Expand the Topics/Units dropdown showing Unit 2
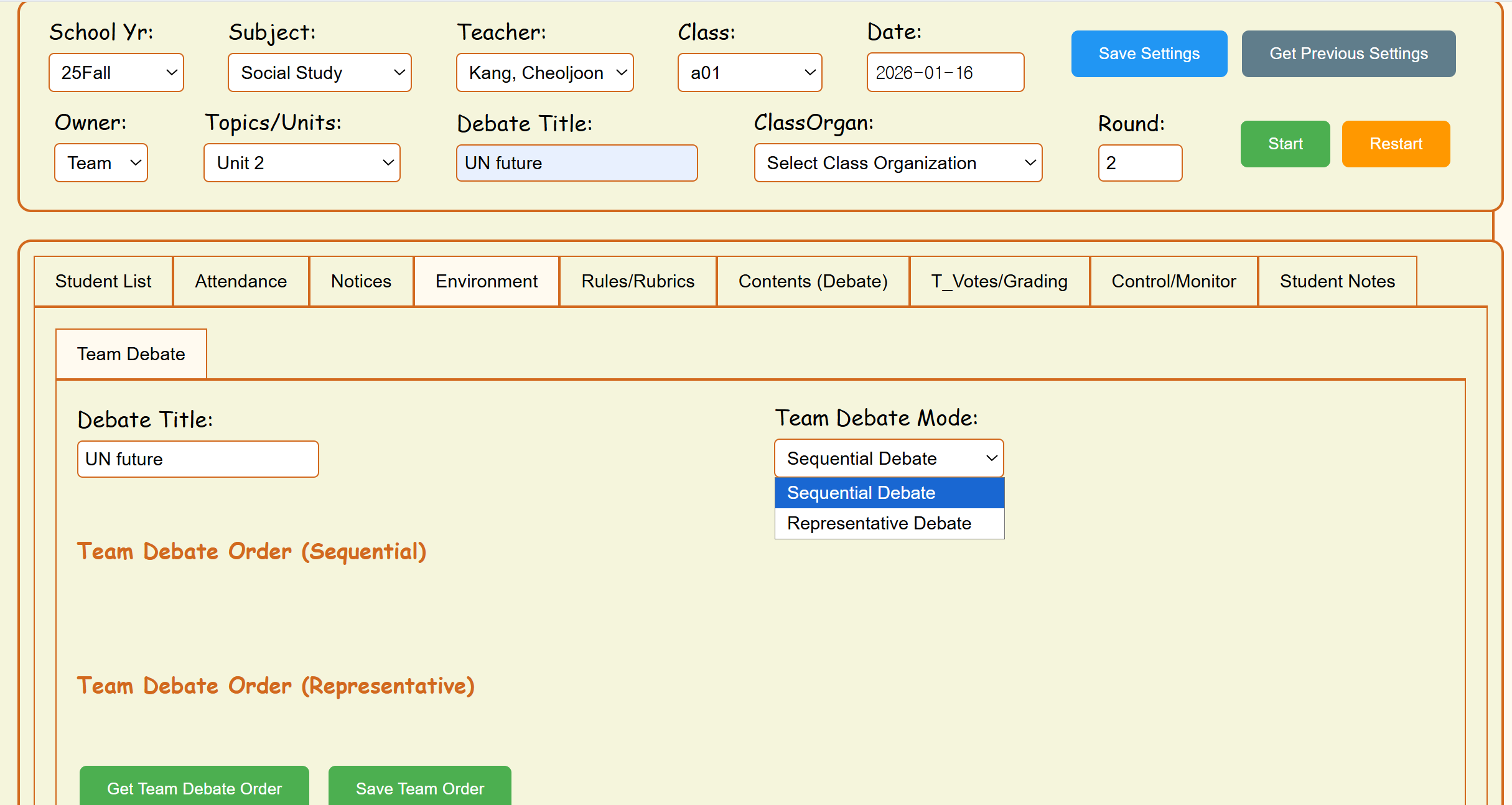 coord(302,163)
